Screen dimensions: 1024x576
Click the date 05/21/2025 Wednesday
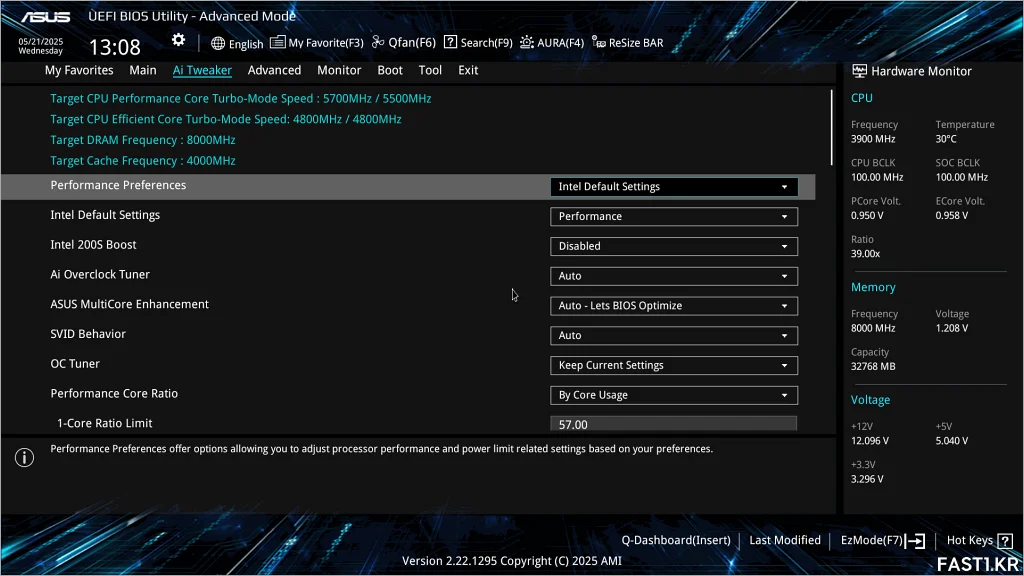tap(40, 46)
